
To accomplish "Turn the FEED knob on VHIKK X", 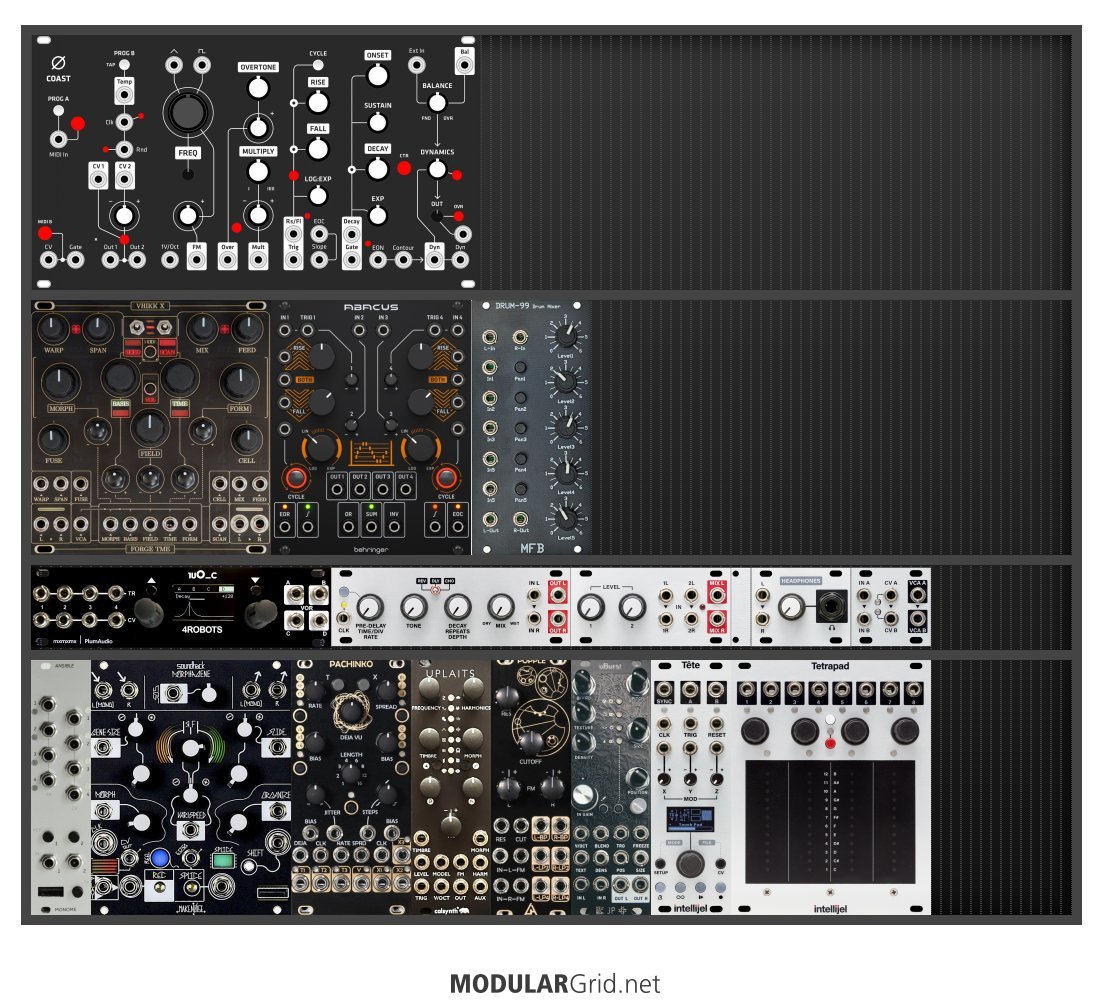I will [247, 328].
